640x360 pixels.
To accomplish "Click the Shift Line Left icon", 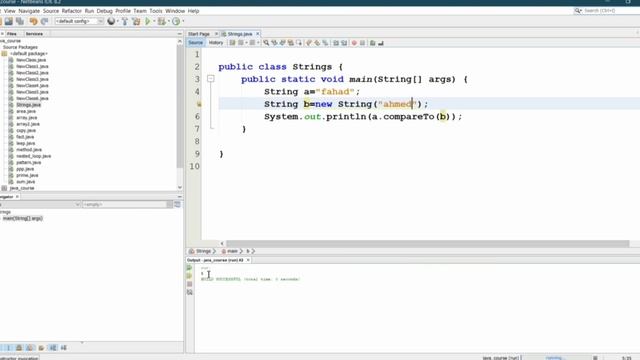I will pyautogui.click(x=336, y=43).
